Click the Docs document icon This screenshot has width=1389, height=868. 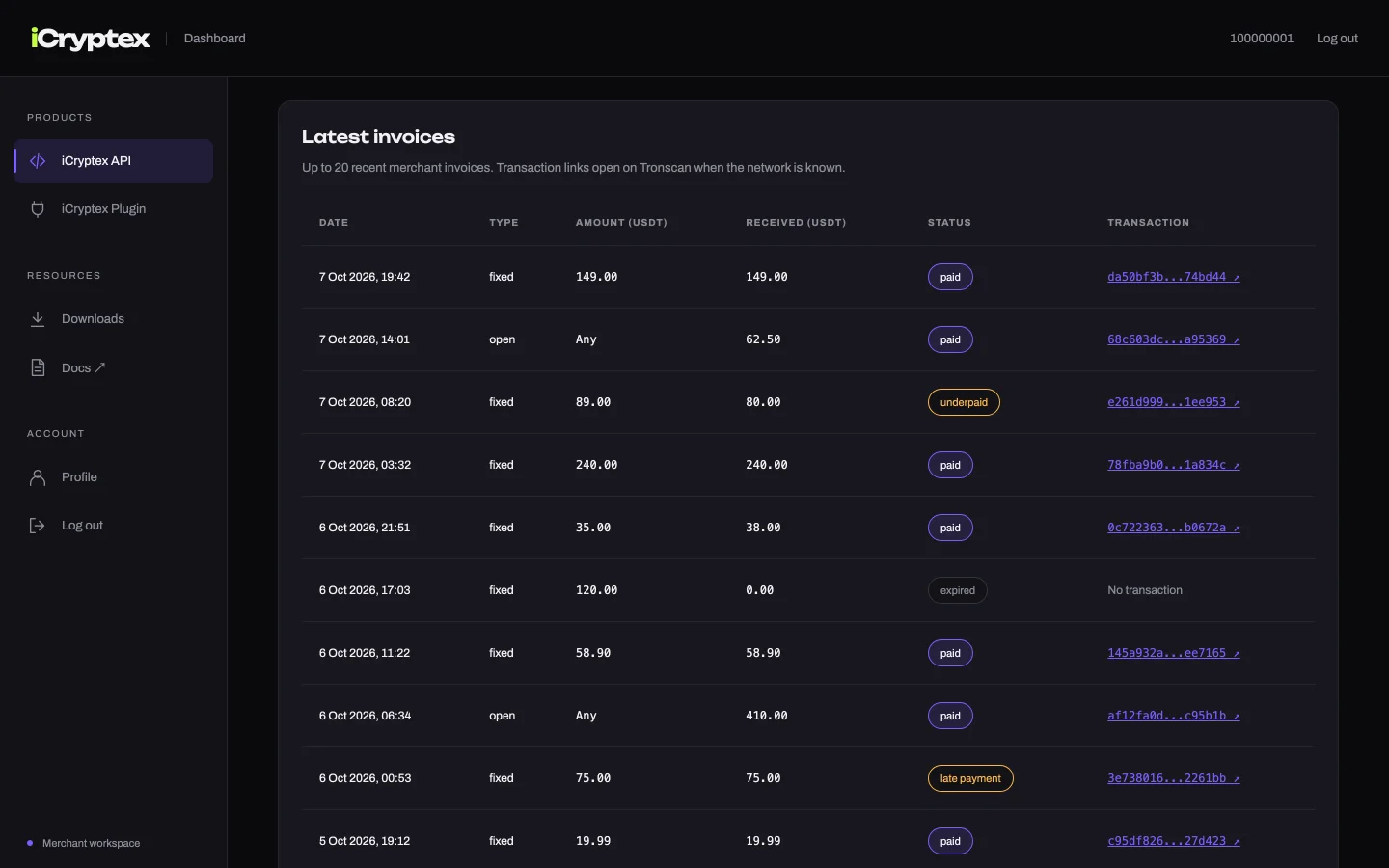[38, 367]
